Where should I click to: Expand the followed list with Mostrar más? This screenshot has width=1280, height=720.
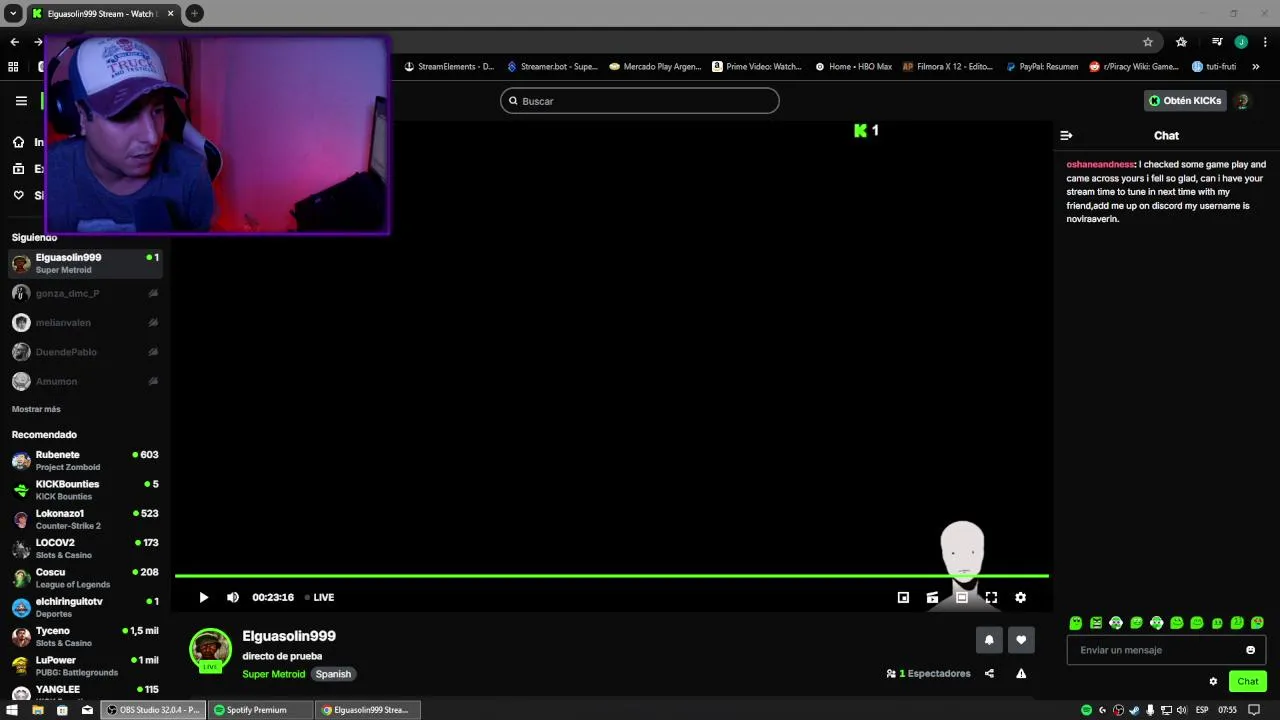point(36,409)
